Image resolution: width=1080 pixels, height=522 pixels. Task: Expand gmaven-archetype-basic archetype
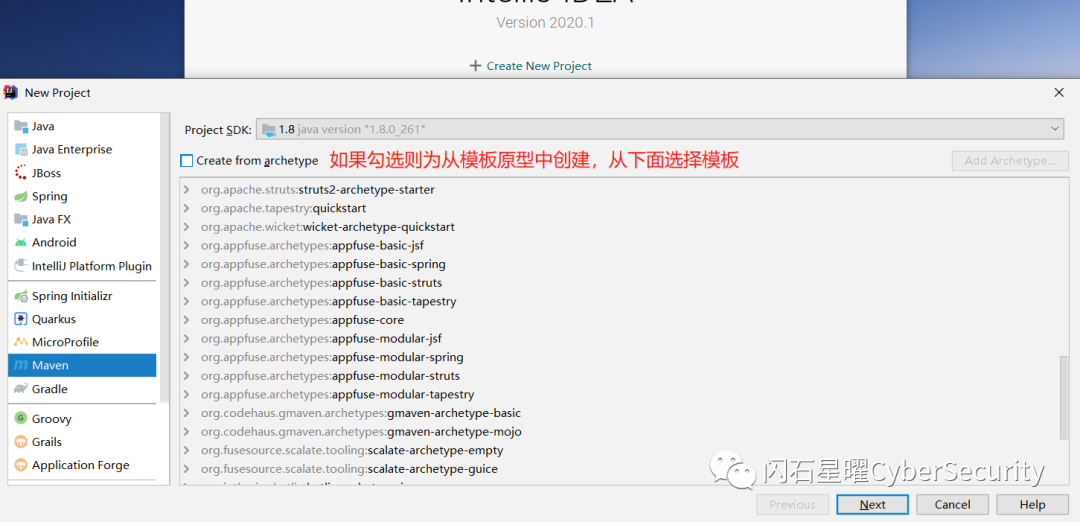186,413
